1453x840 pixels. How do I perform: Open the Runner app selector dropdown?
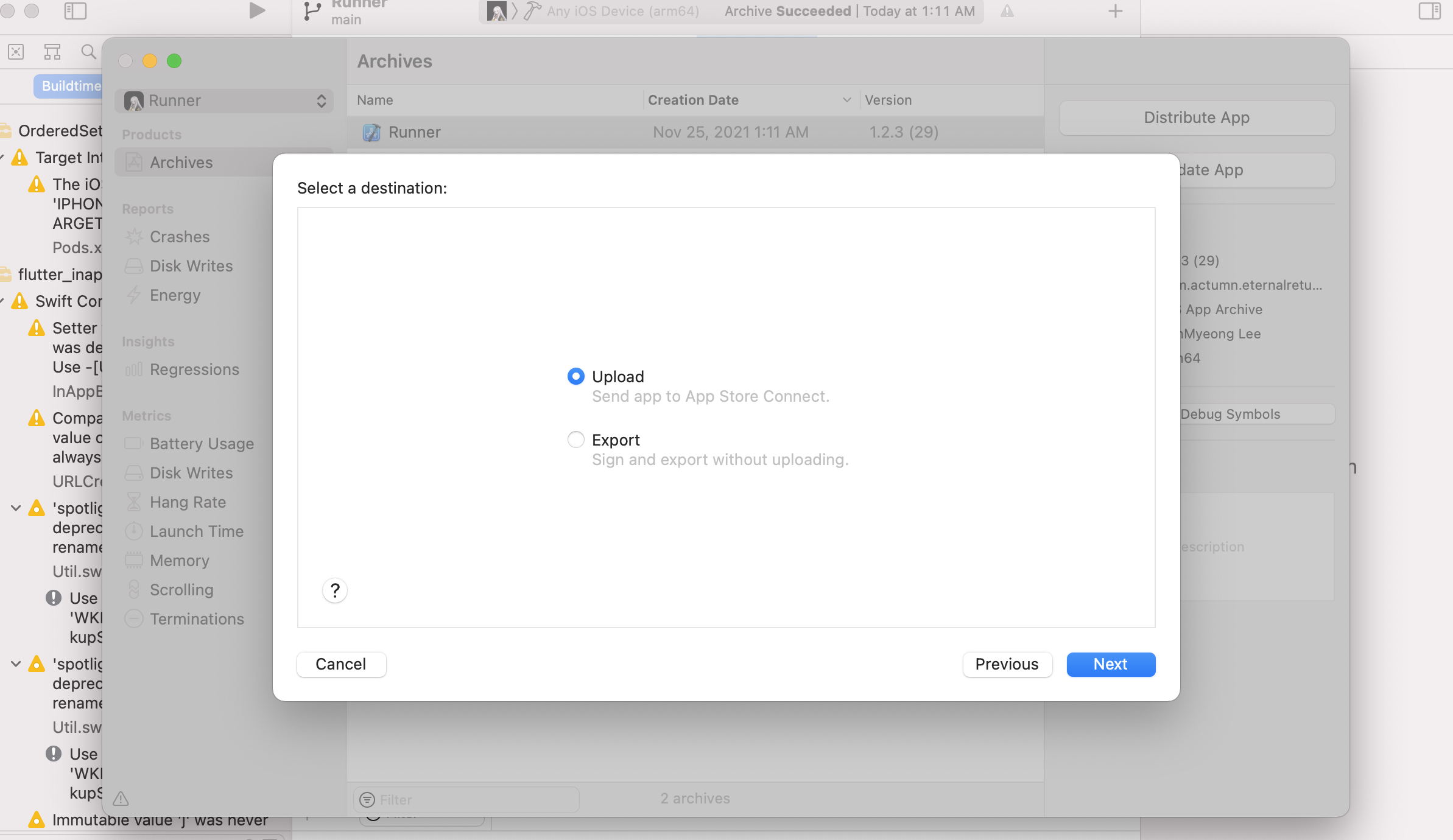(225, 100)
